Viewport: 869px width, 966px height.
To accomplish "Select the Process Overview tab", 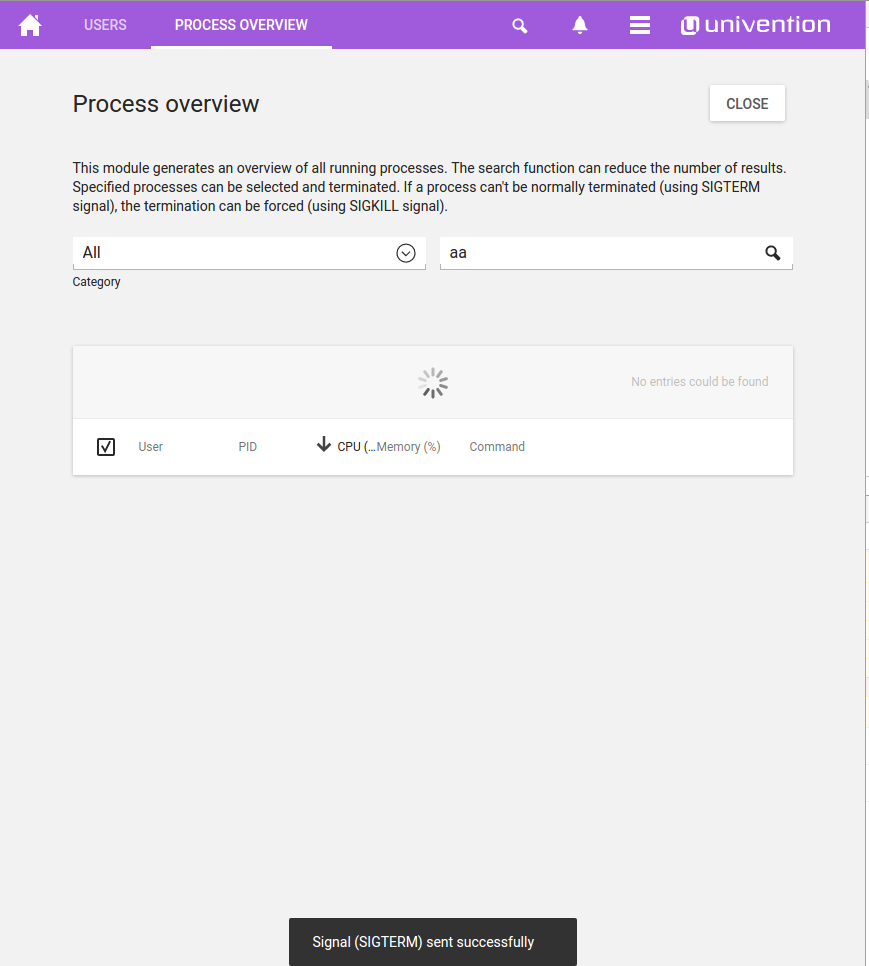I will click(x=241, y=25).
